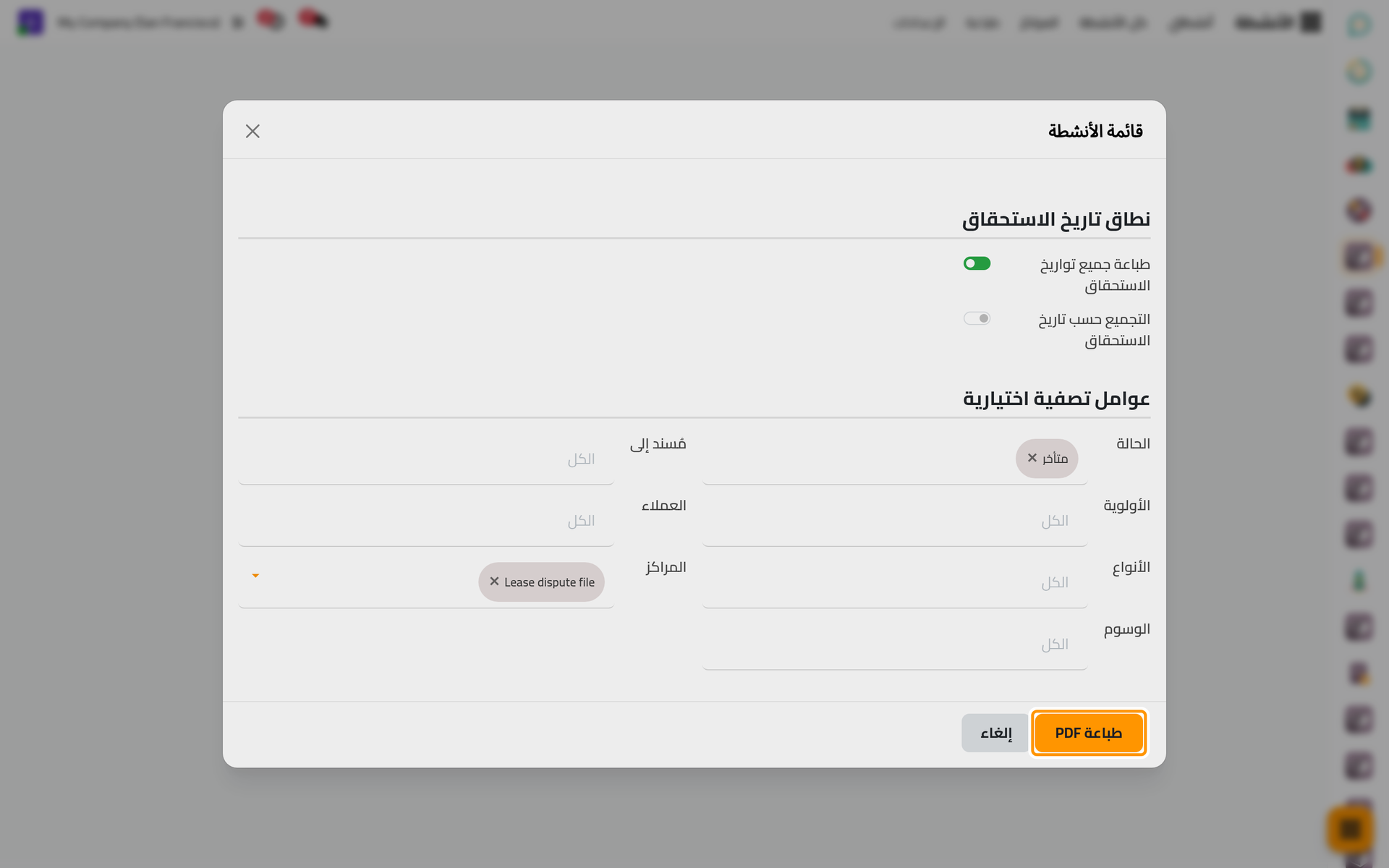Click the متأخر chip label
The height and width of the screenshot is (868, 1389).
[x=1055, y=459]
